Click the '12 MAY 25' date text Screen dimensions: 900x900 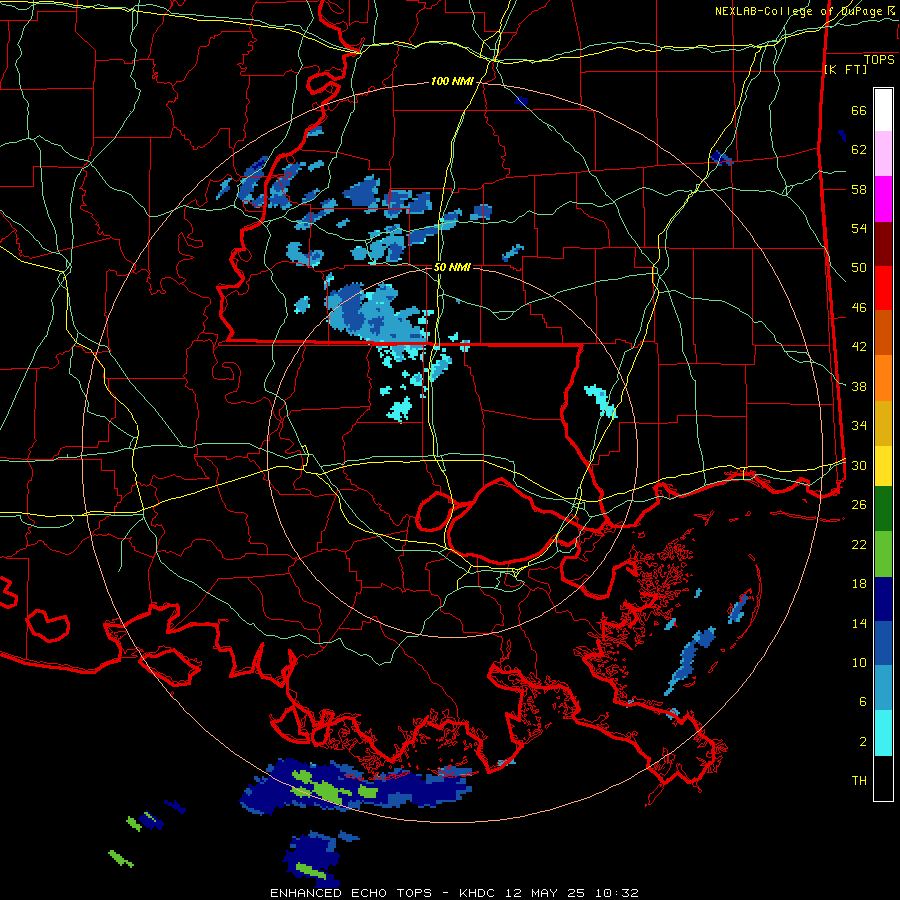tap(546, 893)
